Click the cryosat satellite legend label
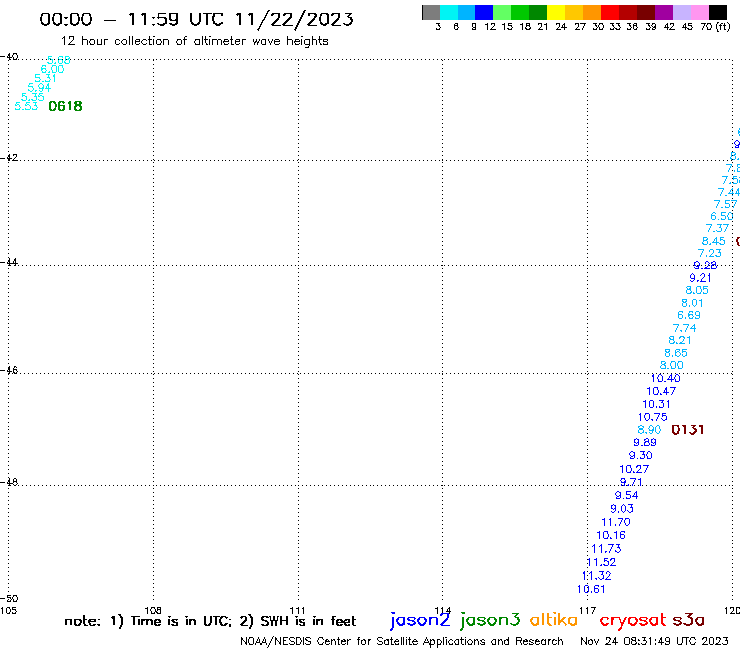740x650 pixels. click(633, 621)
